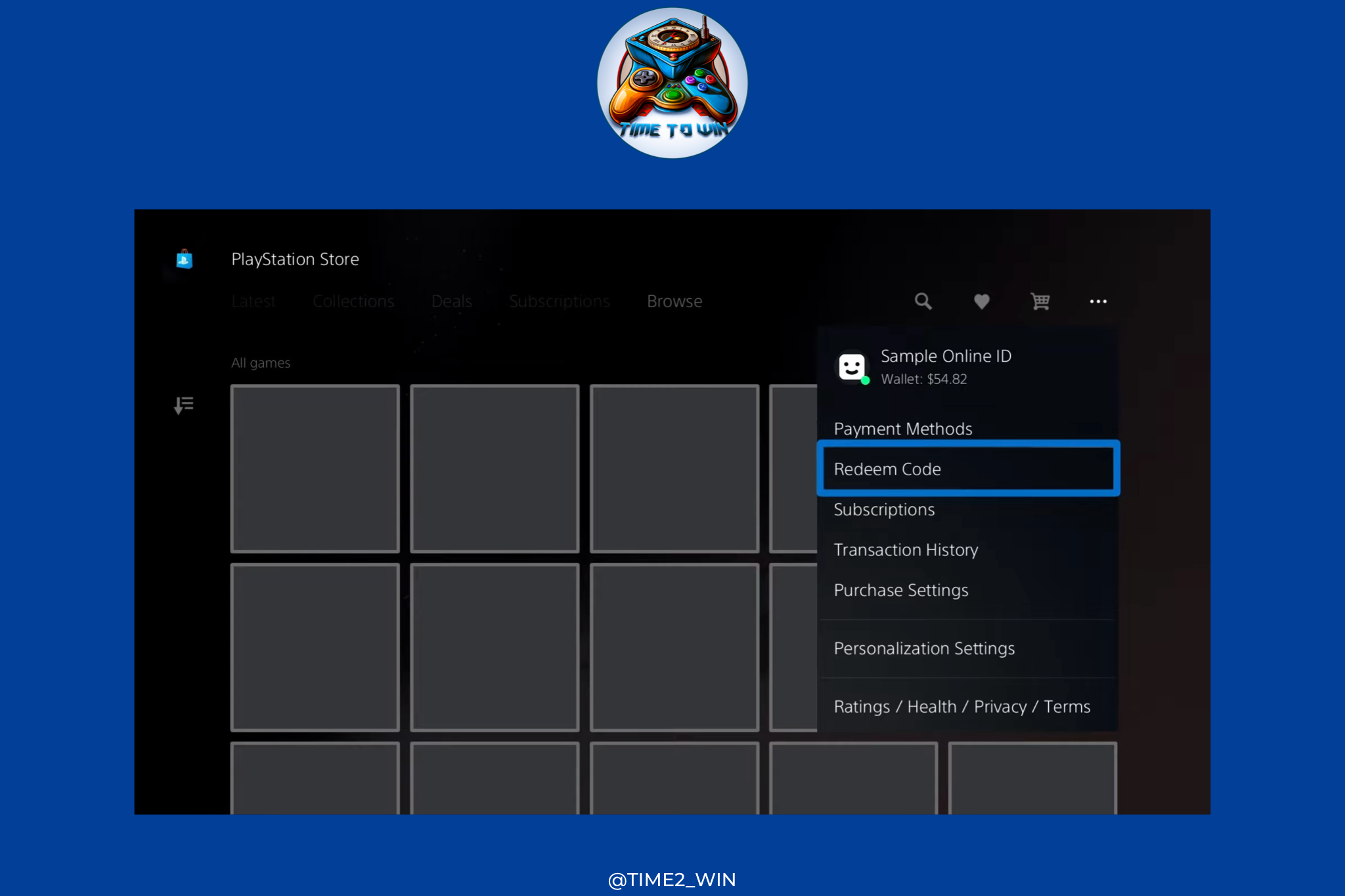This screenshot has width=1345, height=896.
Task: Switch to the Deals tab
Action: coord(451,301)
